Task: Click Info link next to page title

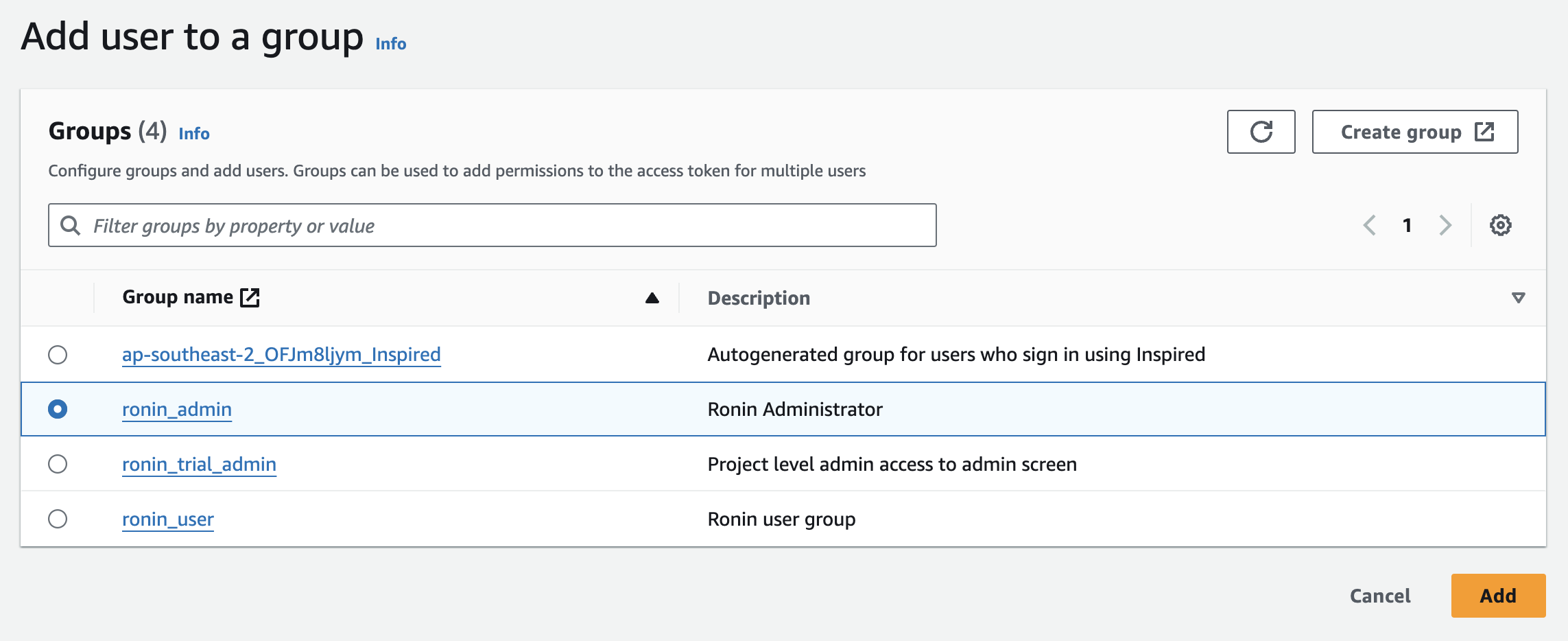Action: coord(391,44)
